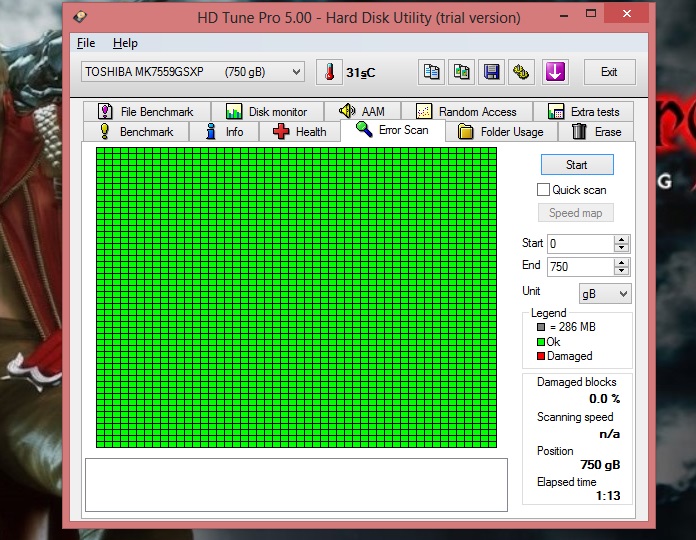Click the save screenshot floppy disk icon
This screenshot has height=540, width=696.
click(491, 72)
